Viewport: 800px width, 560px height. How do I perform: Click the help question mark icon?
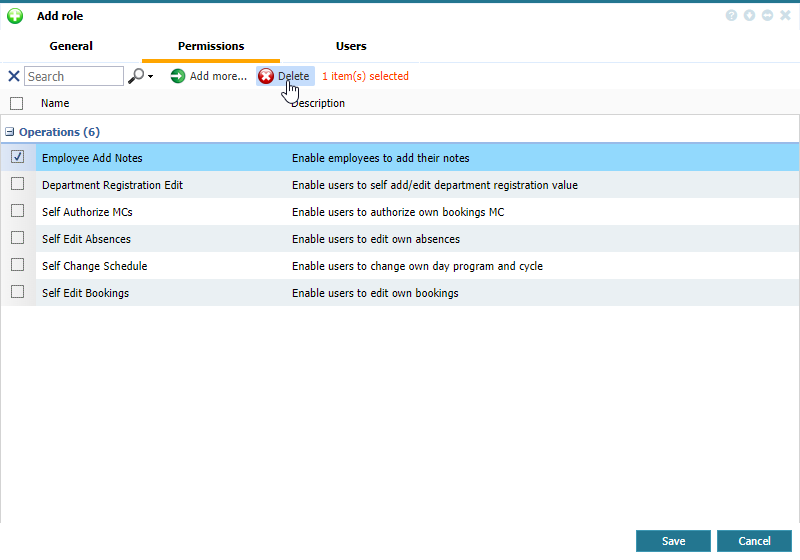tap(732, 16)
